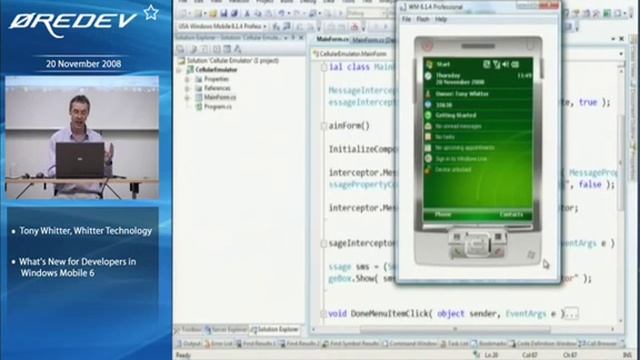The width and height of the screenshot is (640, 360).
Task: Open the Flash menu in the emulator window
Action: (x=423, y=19)
